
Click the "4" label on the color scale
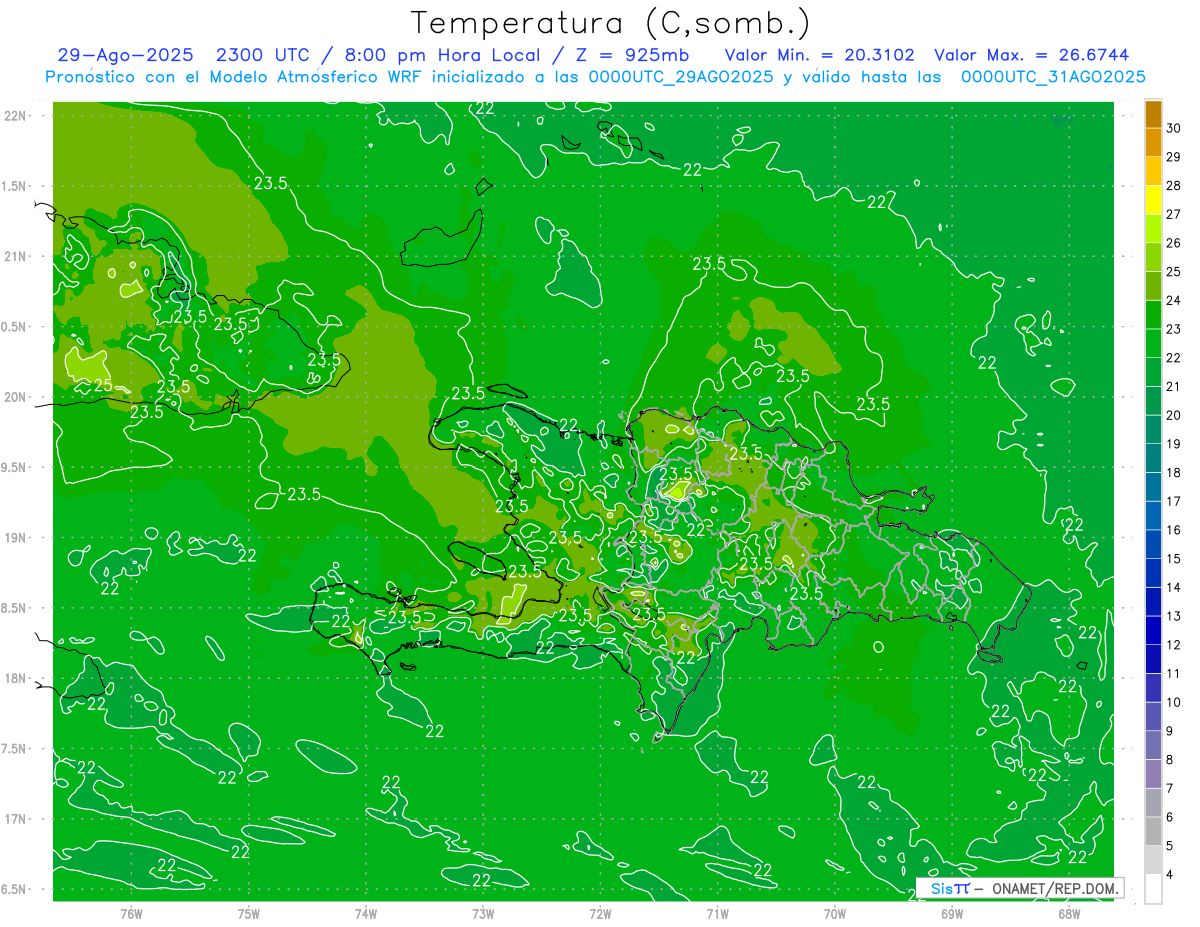click(x=1170, y=875)
